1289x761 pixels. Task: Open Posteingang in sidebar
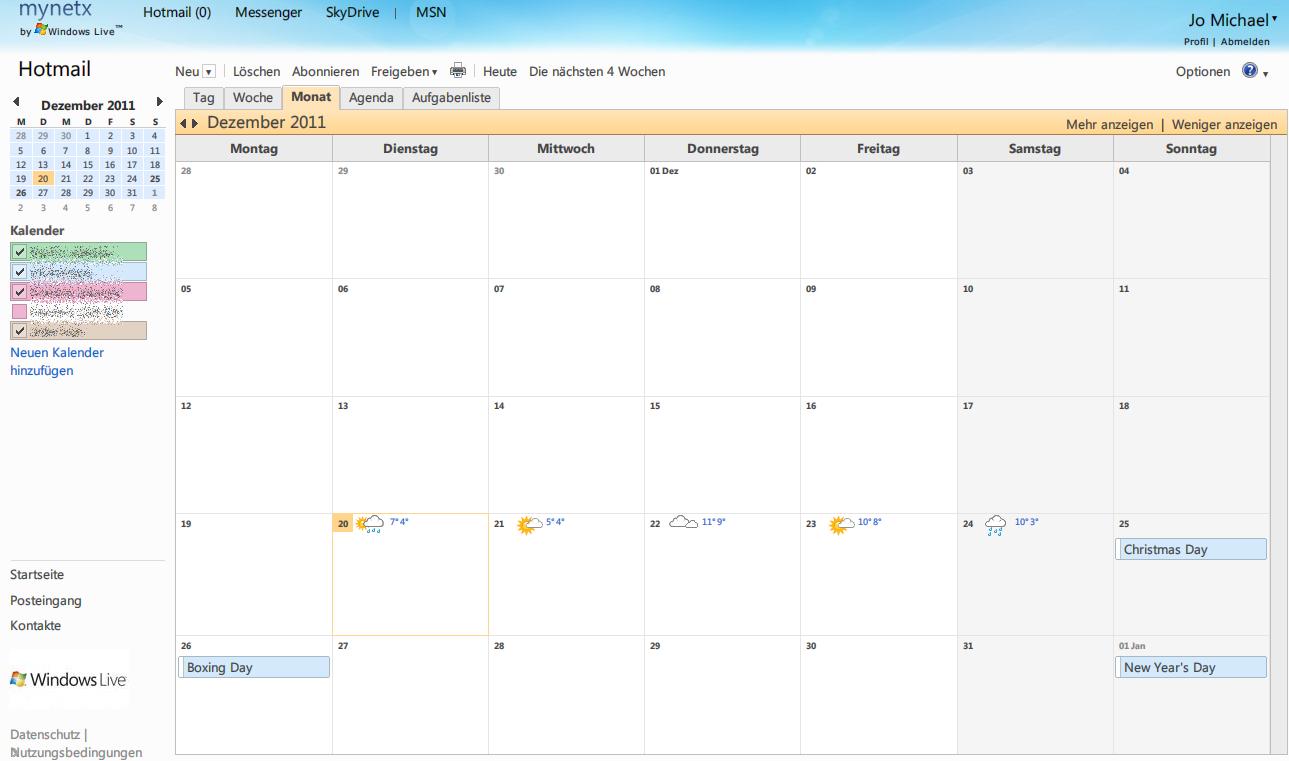[46, 601]
